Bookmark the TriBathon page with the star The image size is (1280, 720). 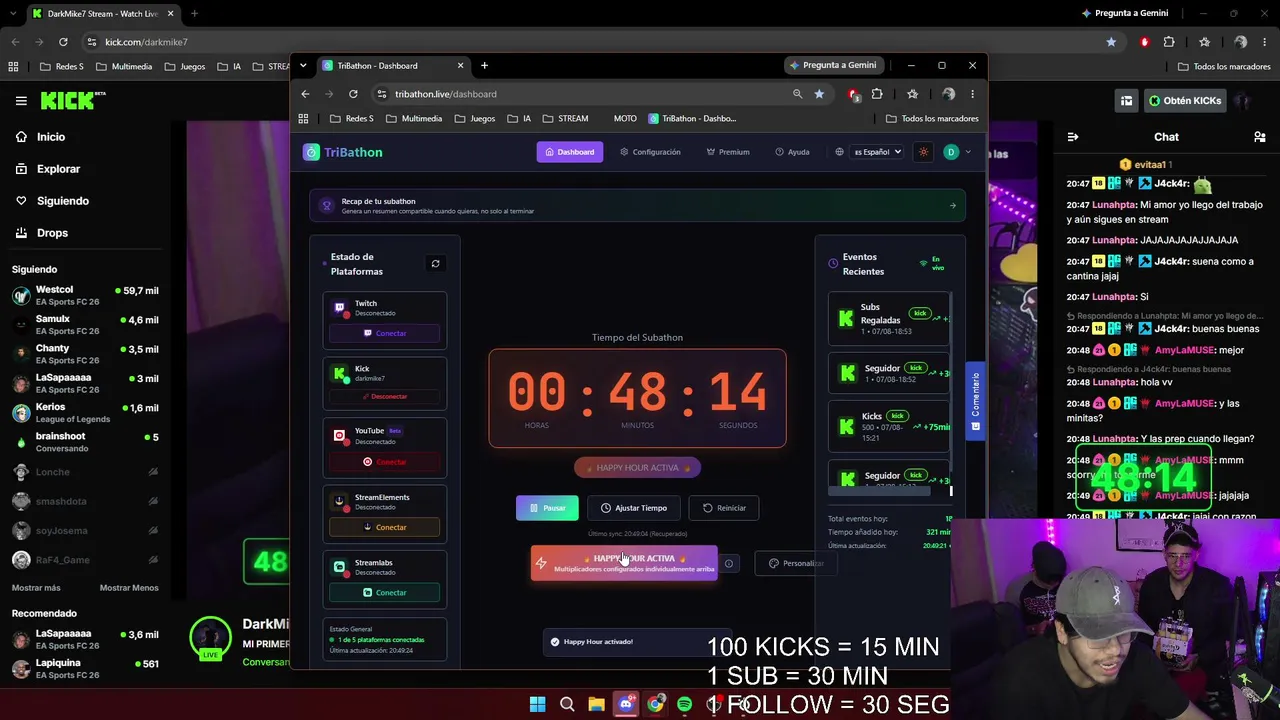[819, 94]
